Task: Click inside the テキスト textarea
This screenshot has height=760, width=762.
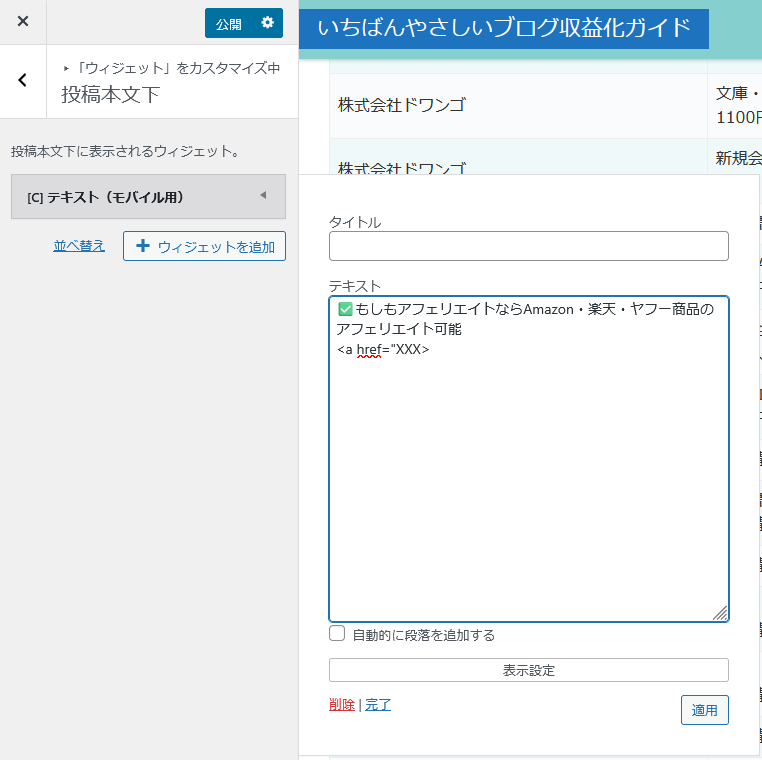Action: (528, 480)
